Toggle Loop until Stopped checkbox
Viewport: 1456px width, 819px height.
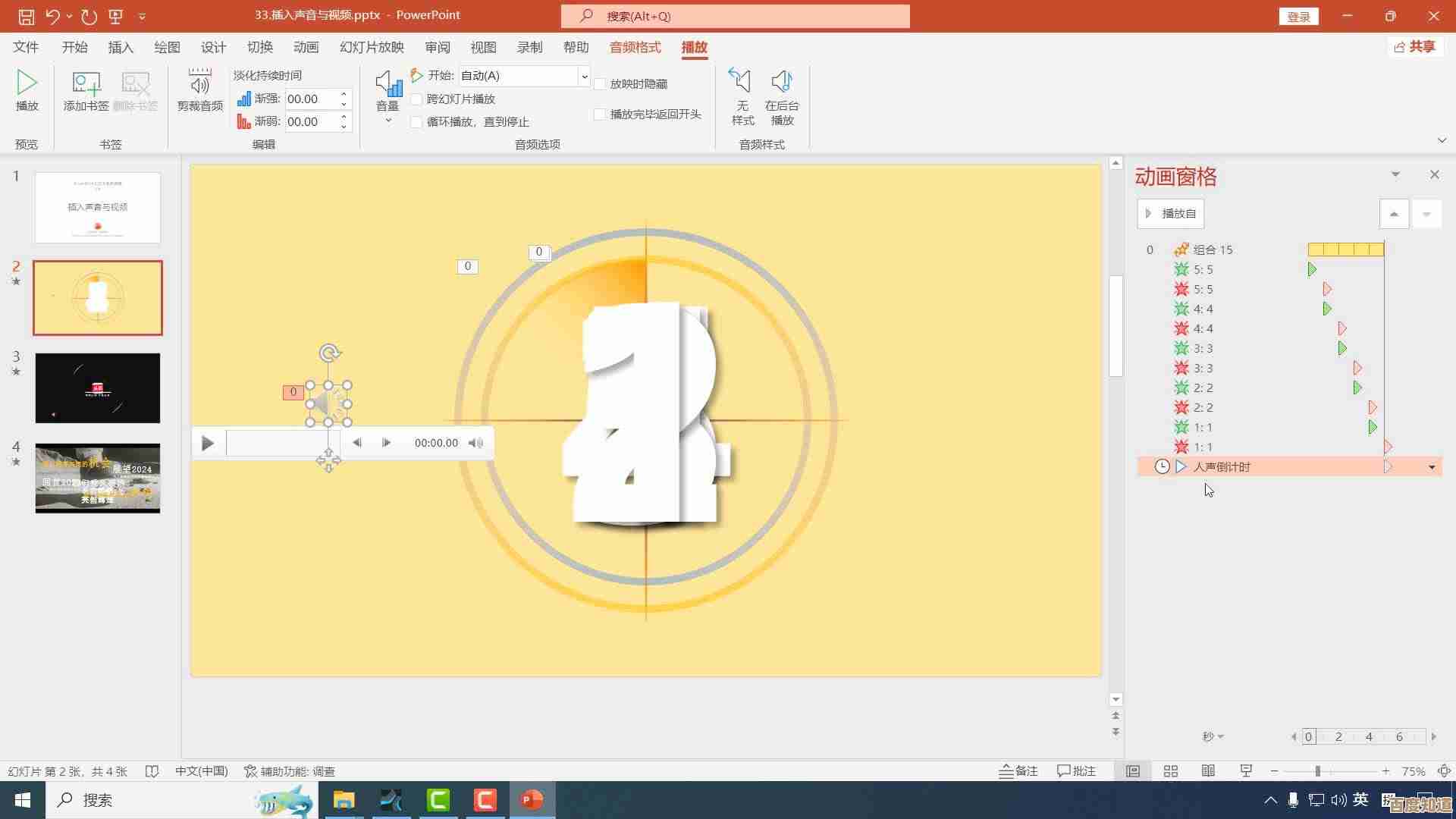click(416, 122)
